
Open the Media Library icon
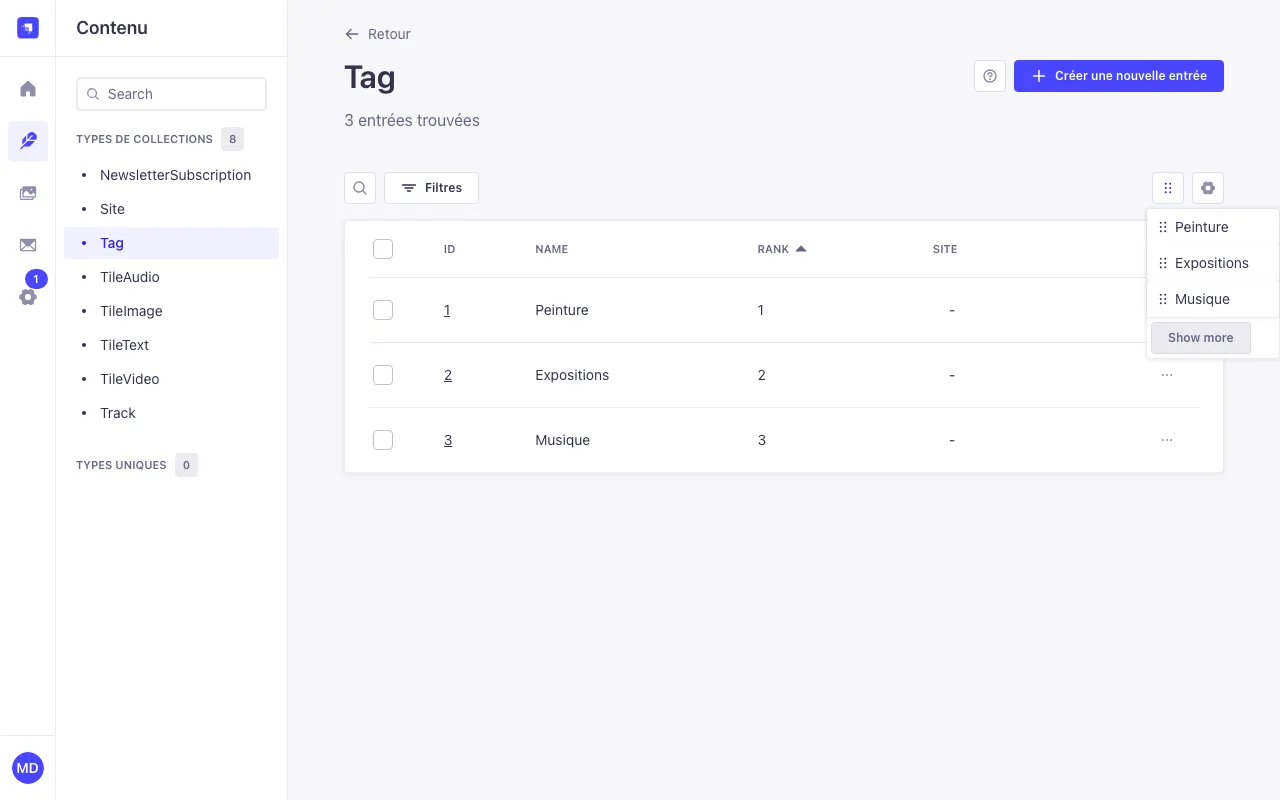click(x=28, y=193)
